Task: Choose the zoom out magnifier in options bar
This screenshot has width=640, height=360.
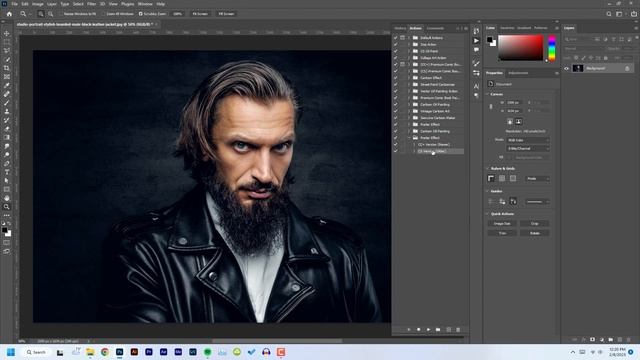Action: click(x=51, y=14)
